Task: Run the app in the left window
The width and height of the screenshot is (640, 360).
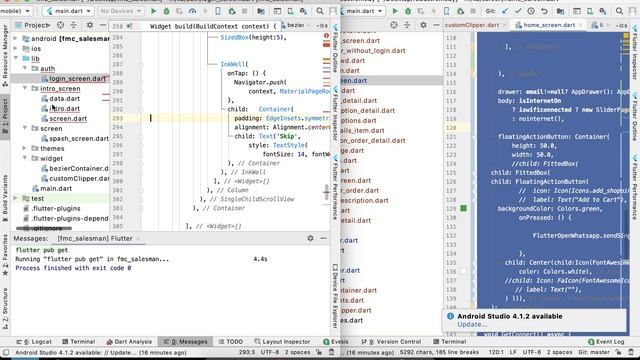Action: [153, 11]
